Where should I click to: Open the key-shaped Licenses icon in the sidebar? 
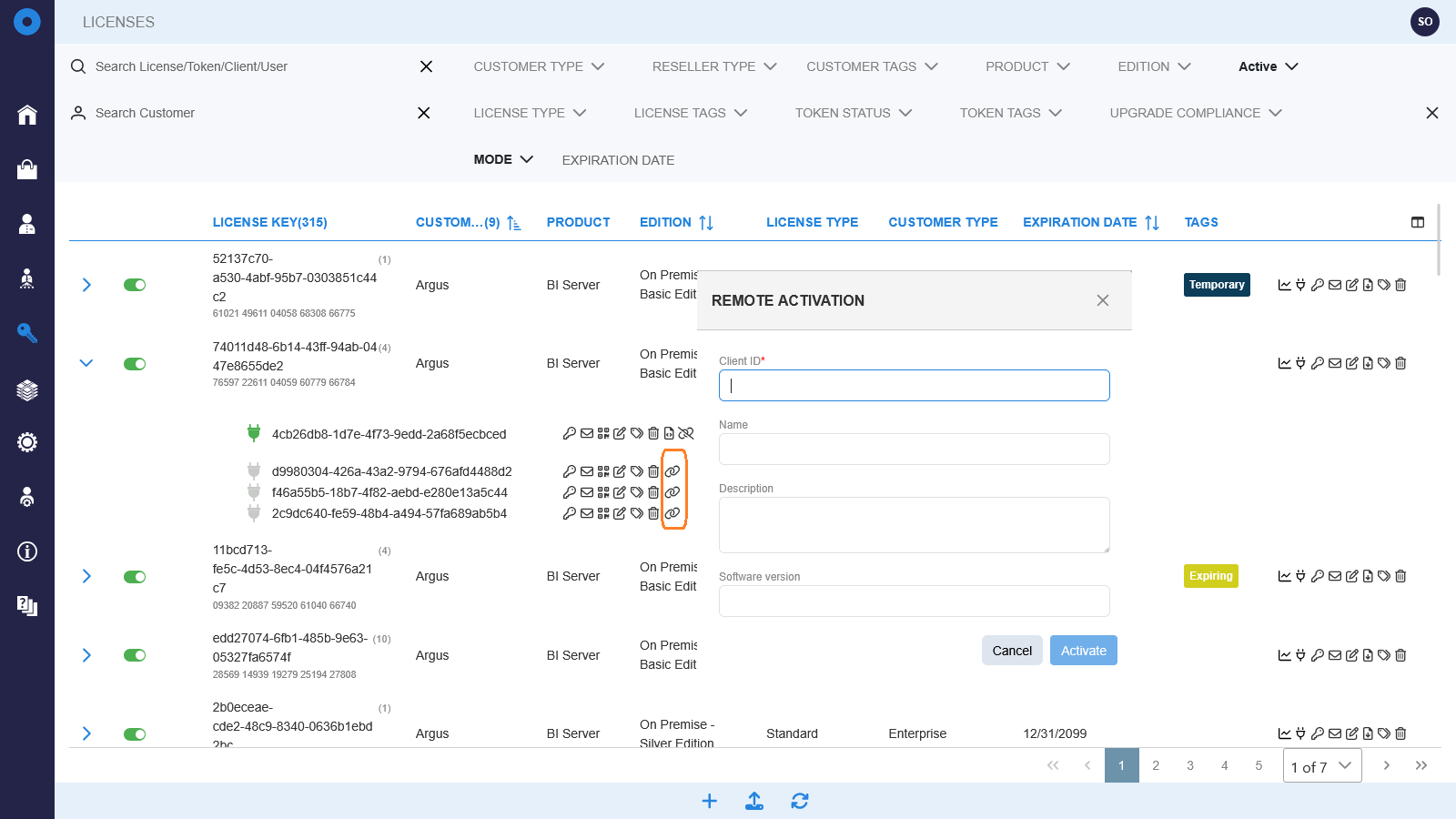(26, 333)
